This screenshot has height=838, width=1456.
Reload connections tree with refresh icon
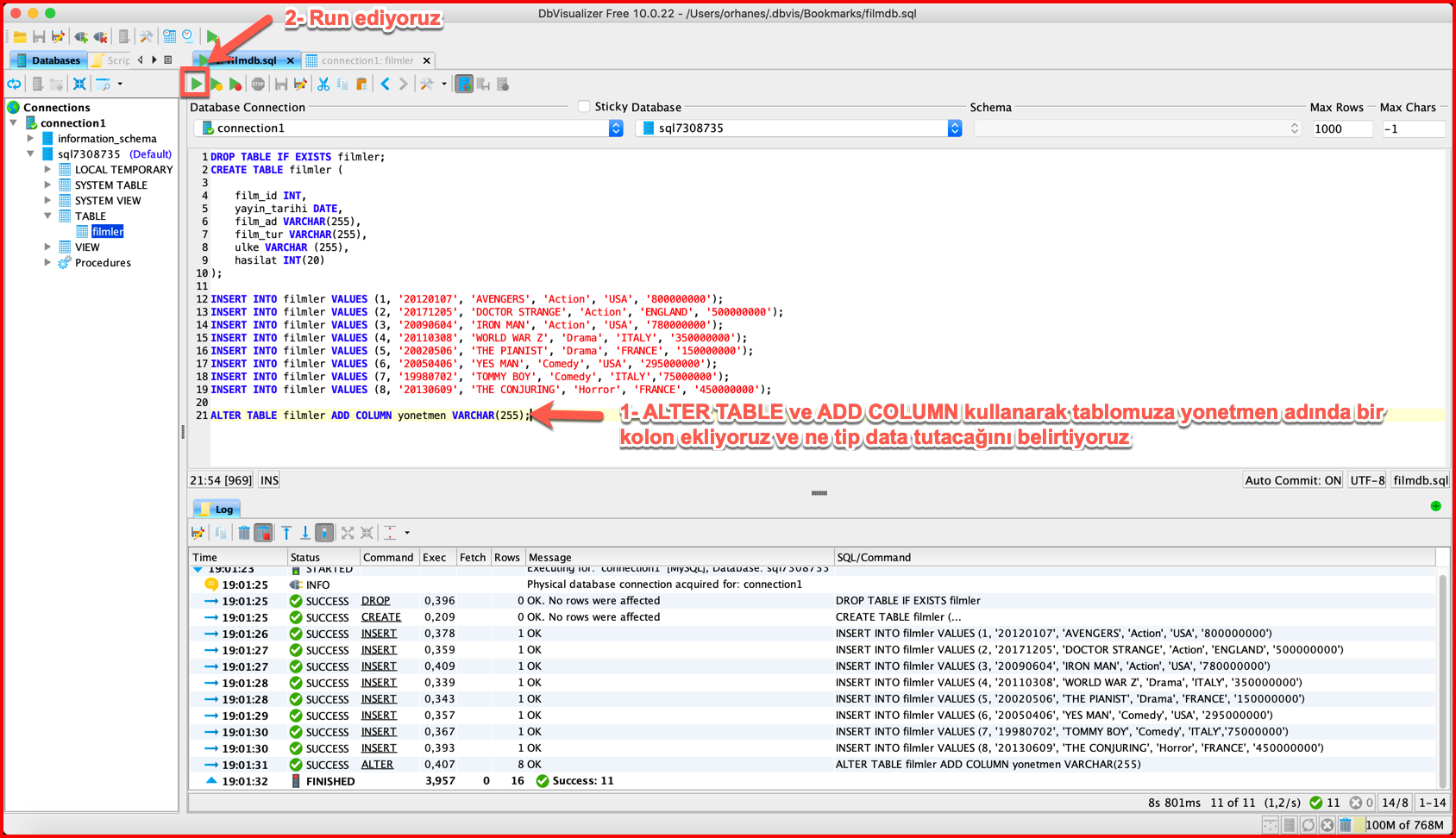tap(14, 84)
